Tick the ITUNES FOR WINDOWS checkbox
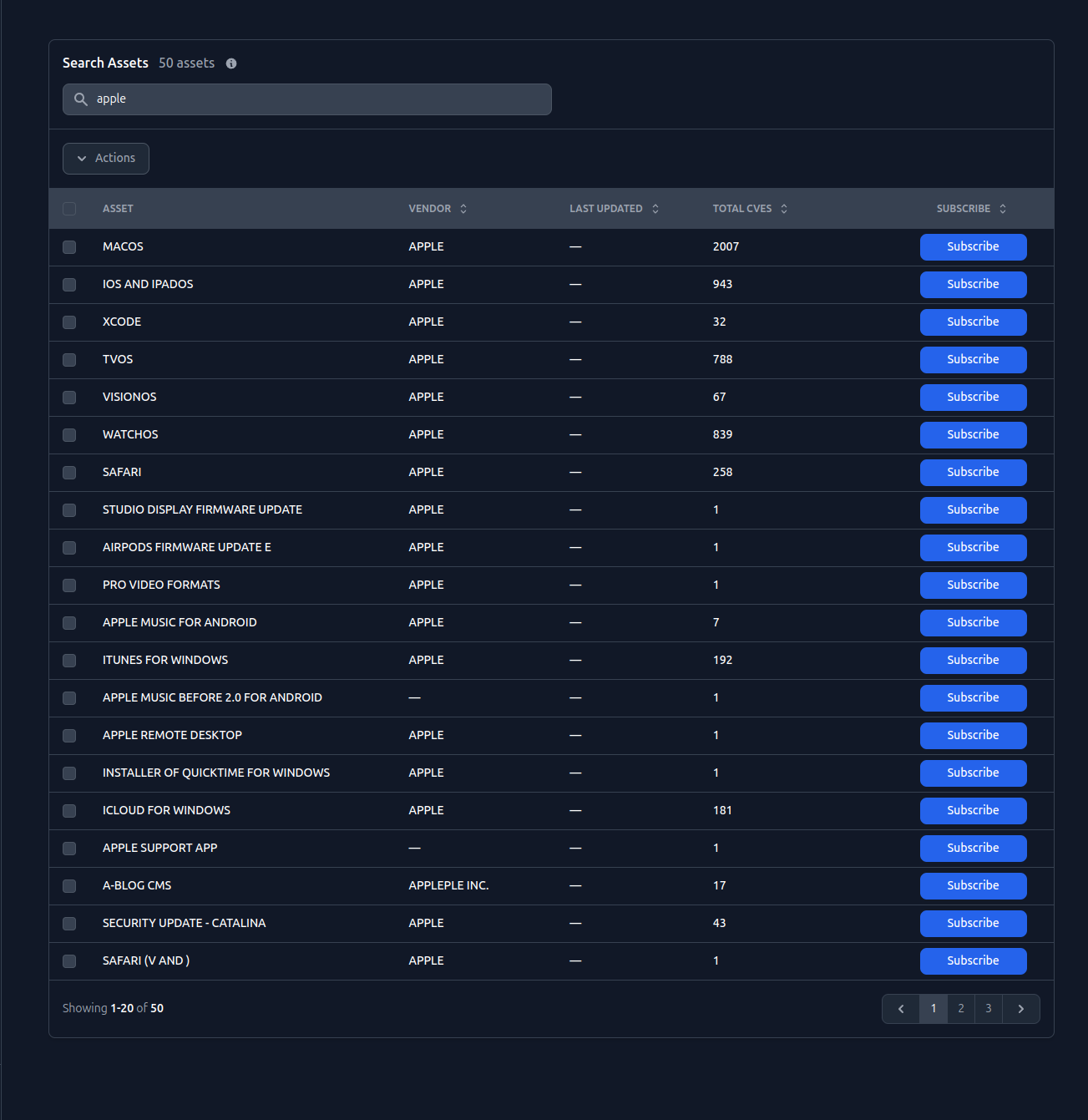The height and width of the screenshot is (1120, 1088). pos(69,661)
